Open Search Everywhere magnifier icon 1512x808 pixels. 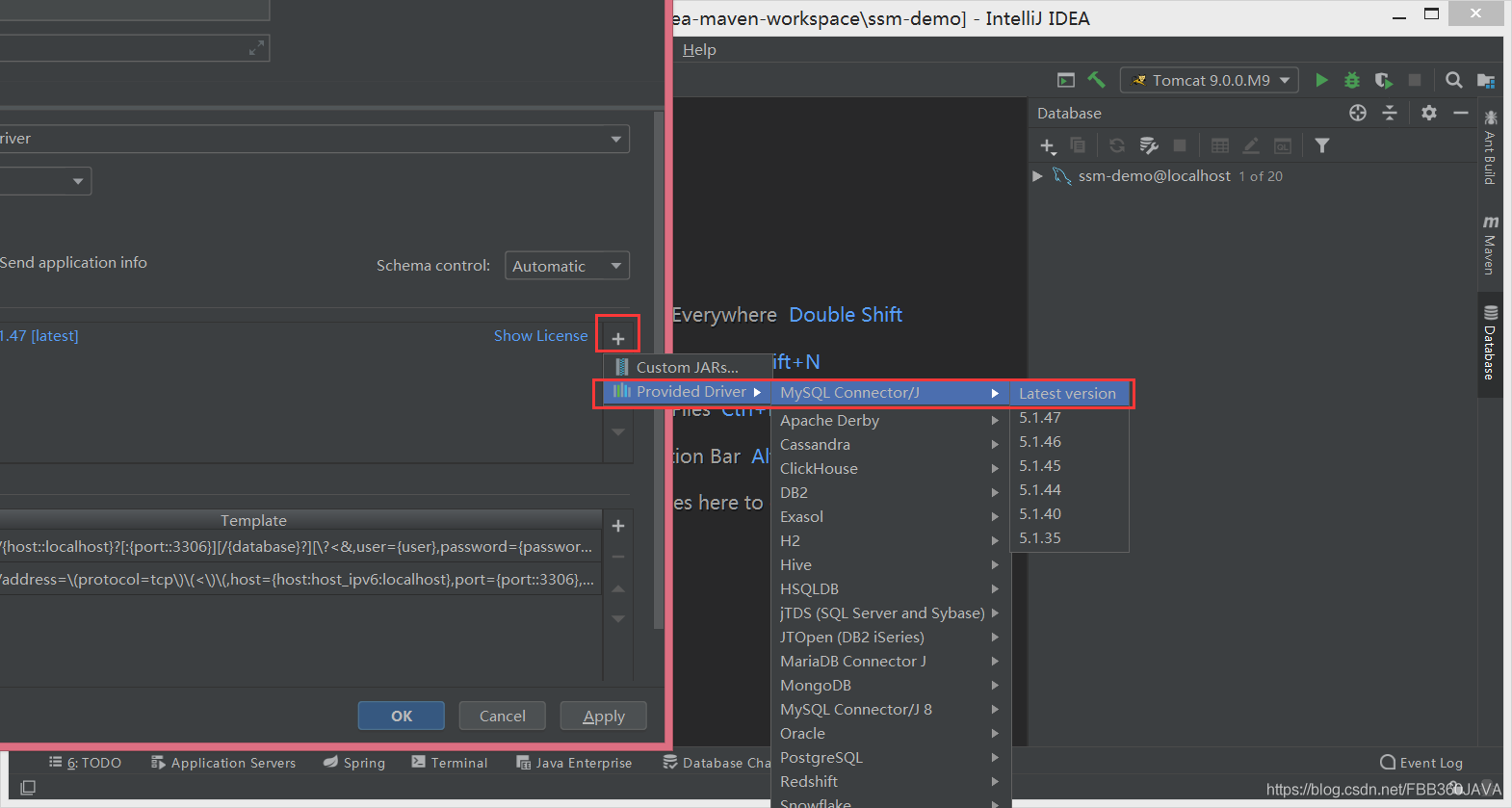click(x=1453, y=80)
